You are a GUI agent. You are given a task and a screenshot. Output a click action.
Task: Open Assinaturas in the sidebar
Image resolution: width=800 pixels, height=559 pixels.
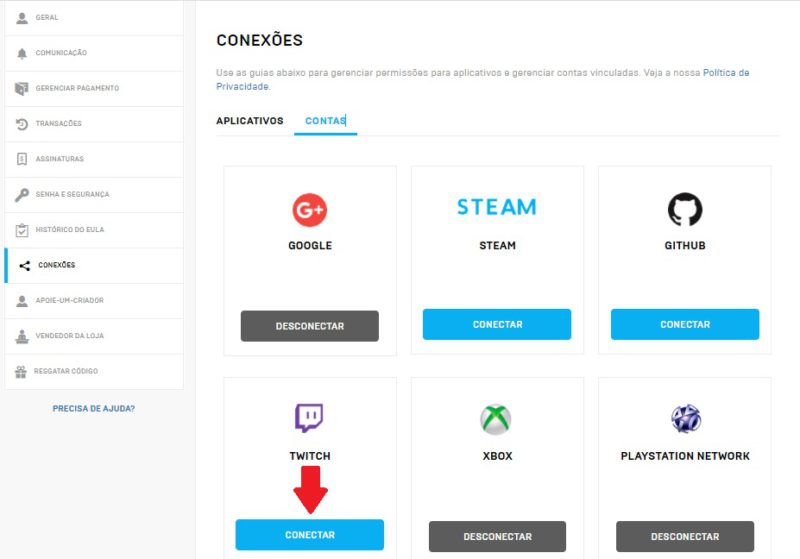point(94,159)
